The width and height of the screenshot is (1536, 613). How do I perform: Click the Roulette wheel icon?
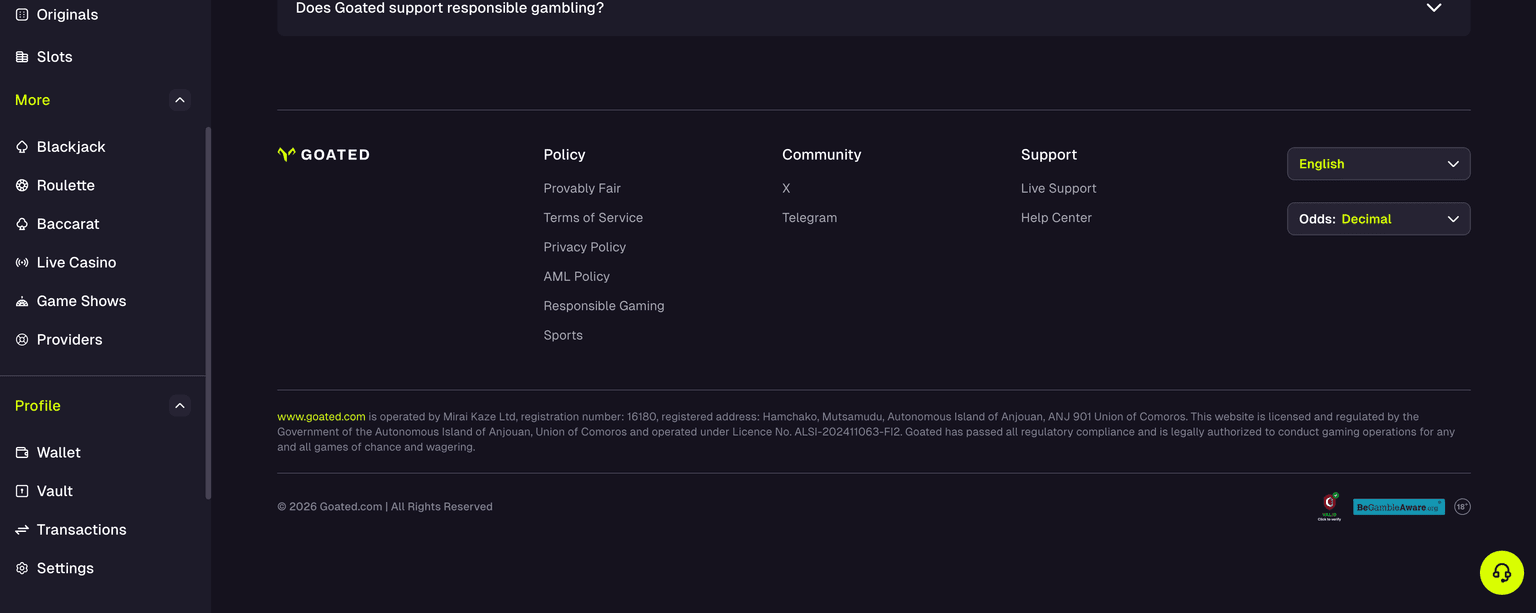22,186
